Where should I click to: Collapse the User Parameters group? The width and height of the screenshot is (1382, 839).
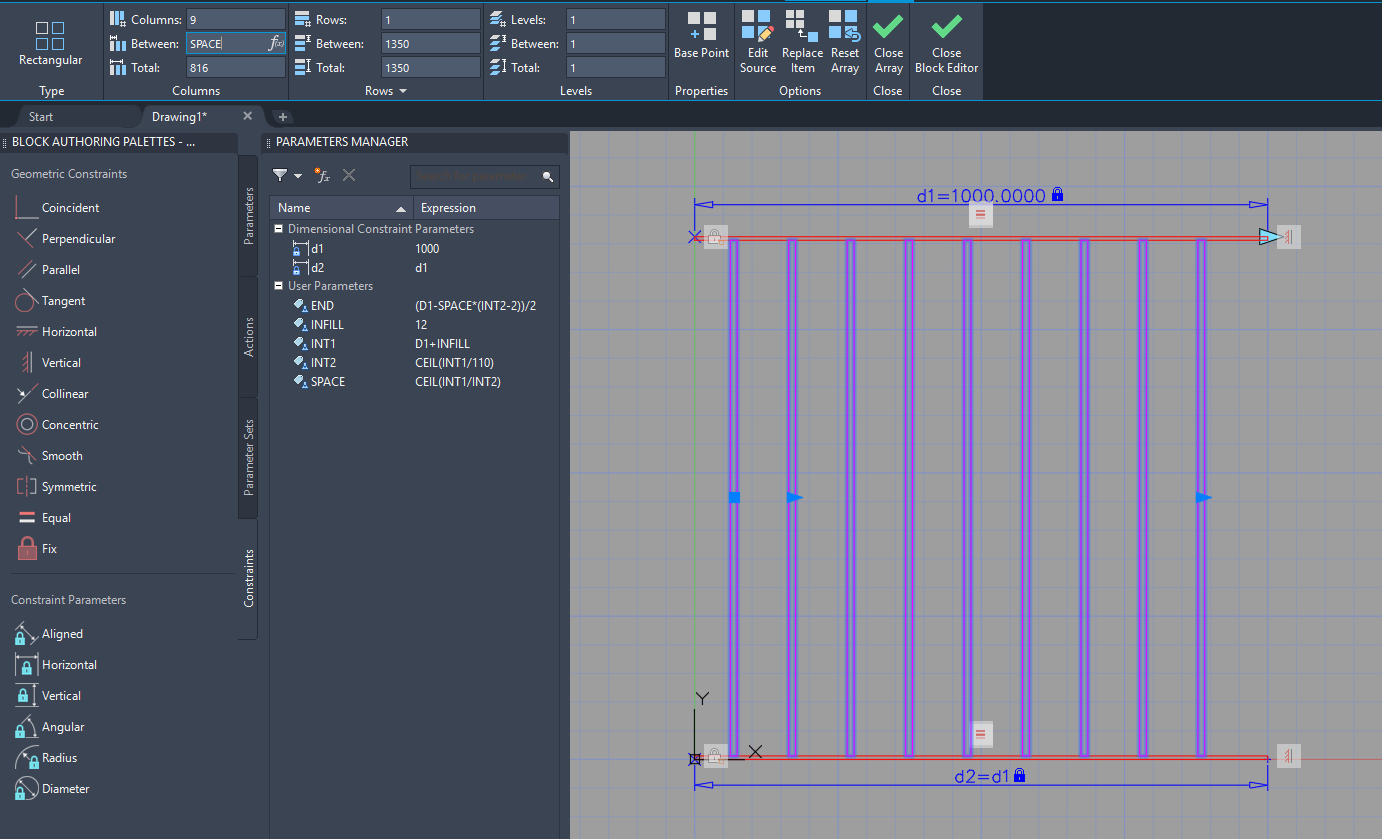pos(279,285)
